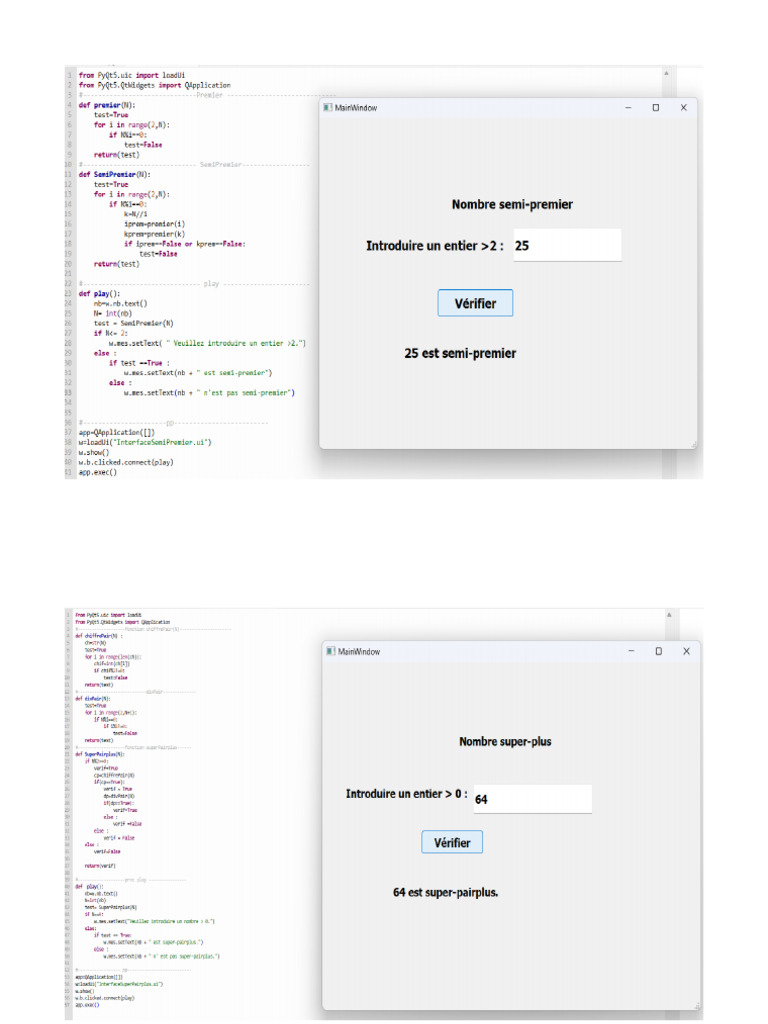Click the top editor's scroll-up arrow

pos(666,74)
